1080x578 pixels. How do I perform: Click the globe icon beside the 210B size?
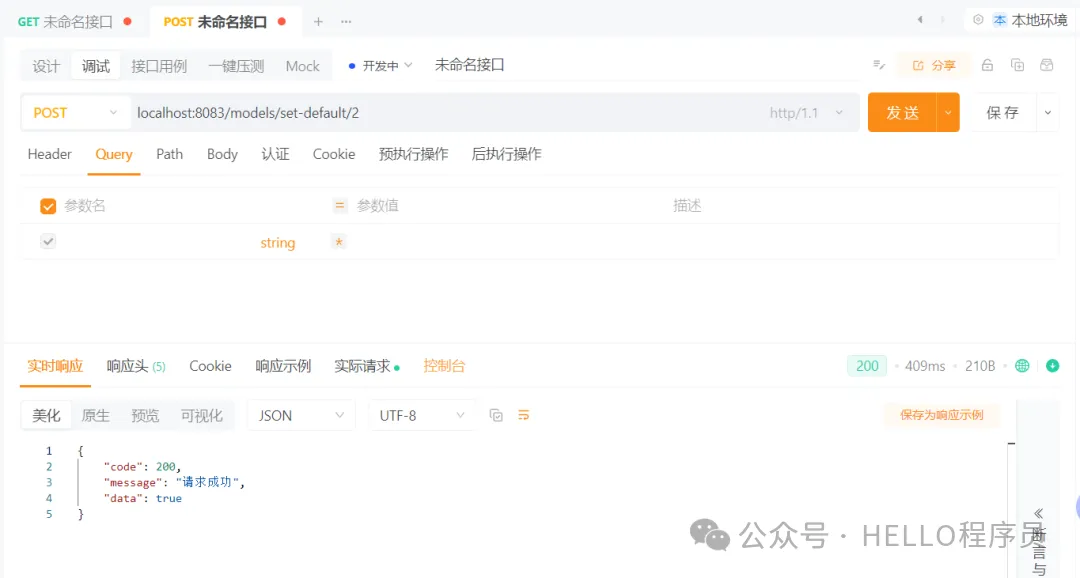[x=1022, y=366]
